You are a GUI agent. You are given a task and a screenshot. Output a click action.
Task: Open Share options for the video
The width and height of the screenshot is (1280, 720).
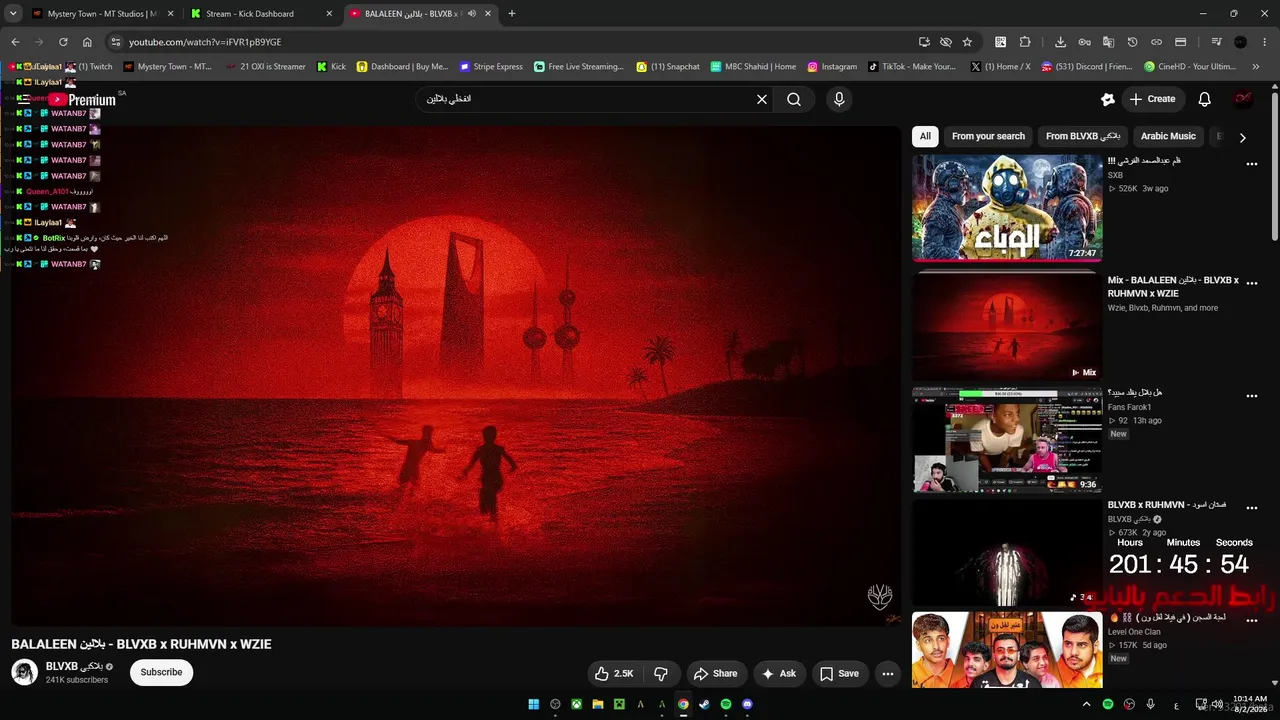pos(715,674)
